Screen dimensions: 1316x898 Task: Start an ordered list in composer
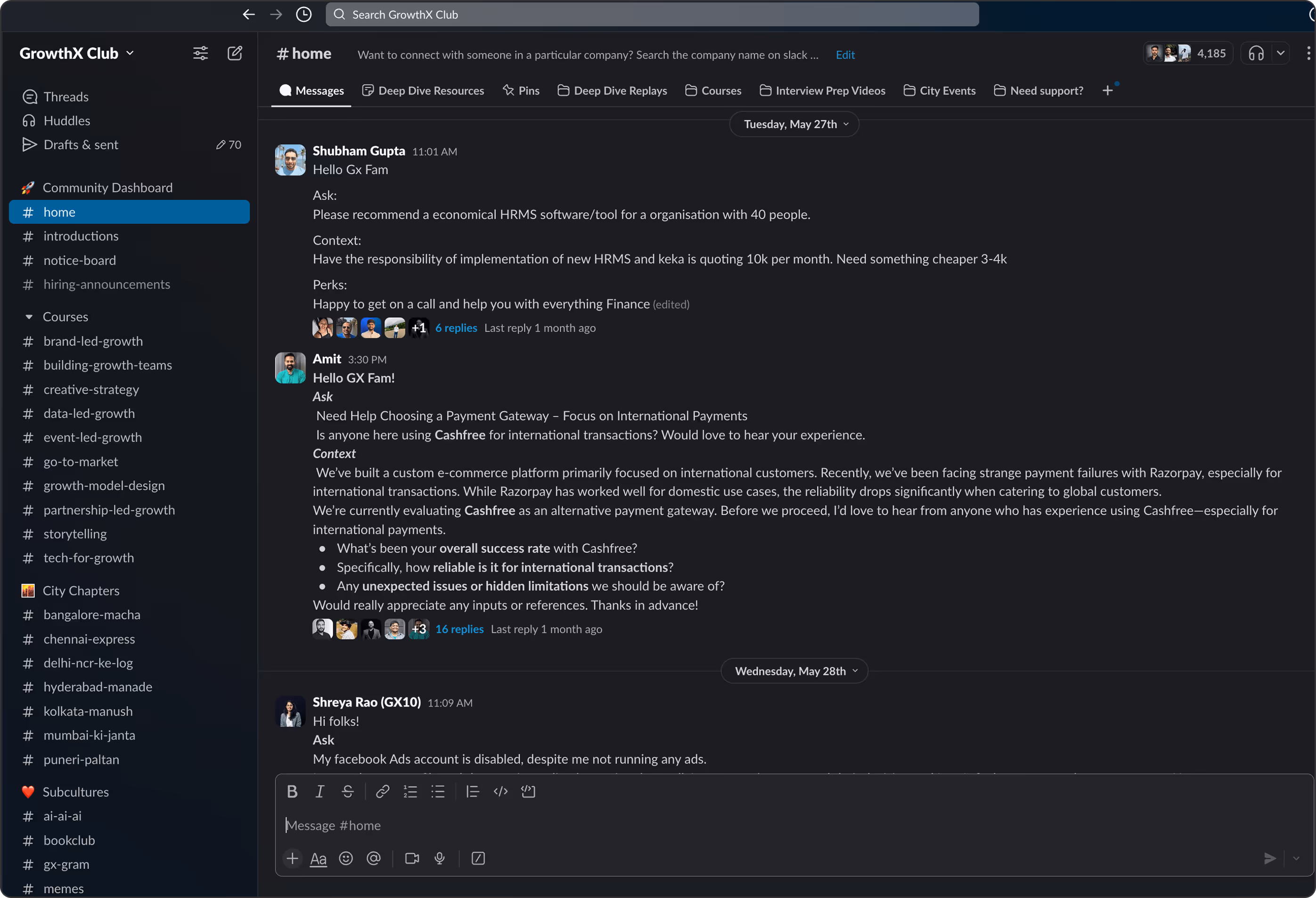click(x=410, y=791)
